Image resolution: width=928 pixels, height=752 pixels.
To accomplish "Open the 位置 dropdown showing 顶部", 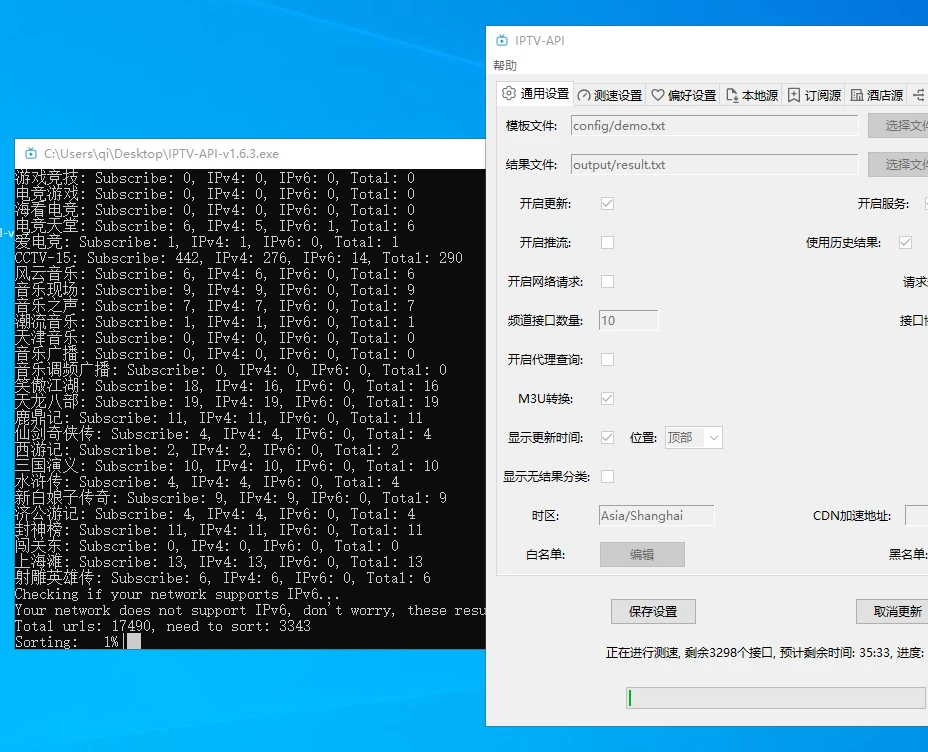I will [694, 437].
